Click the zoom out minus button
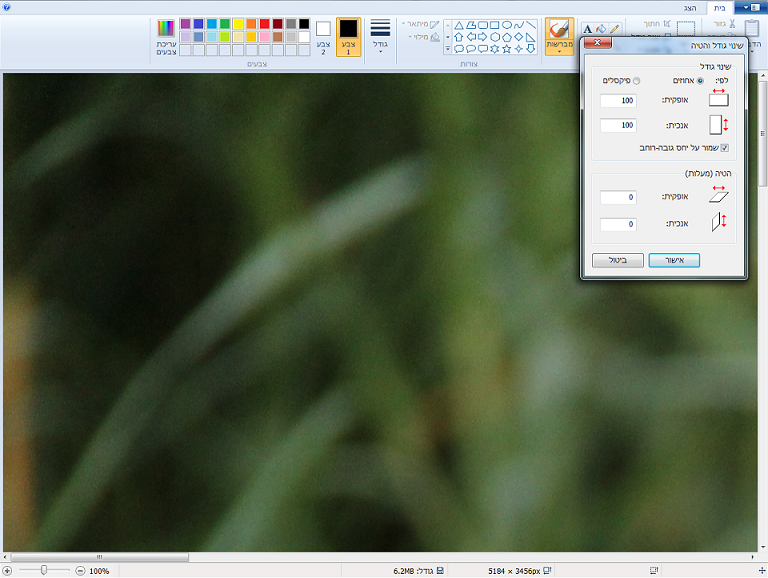The height and width of the screenshot is (578, 768). [x=80, y=571]
